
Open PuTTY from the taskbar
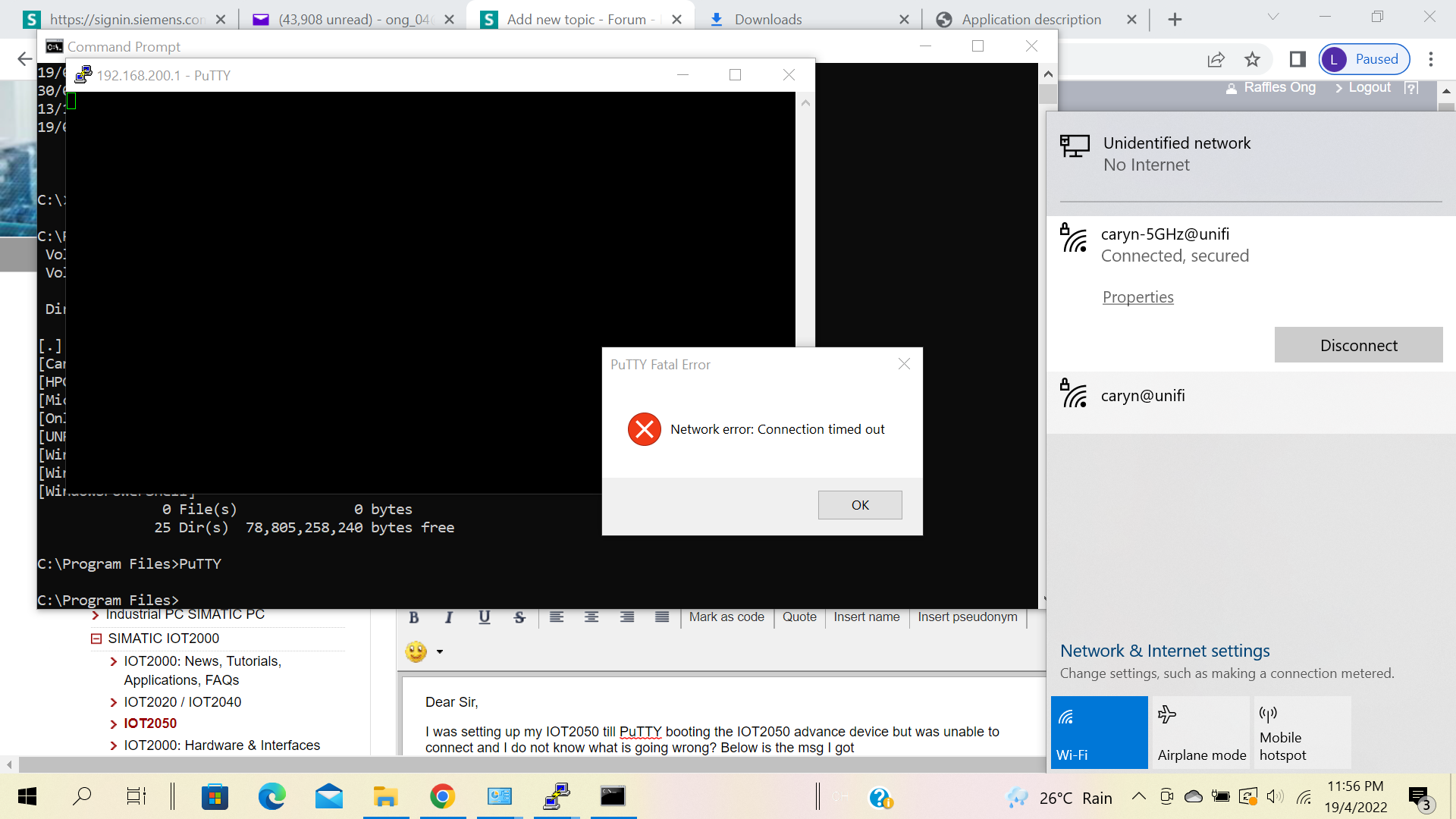557,796
